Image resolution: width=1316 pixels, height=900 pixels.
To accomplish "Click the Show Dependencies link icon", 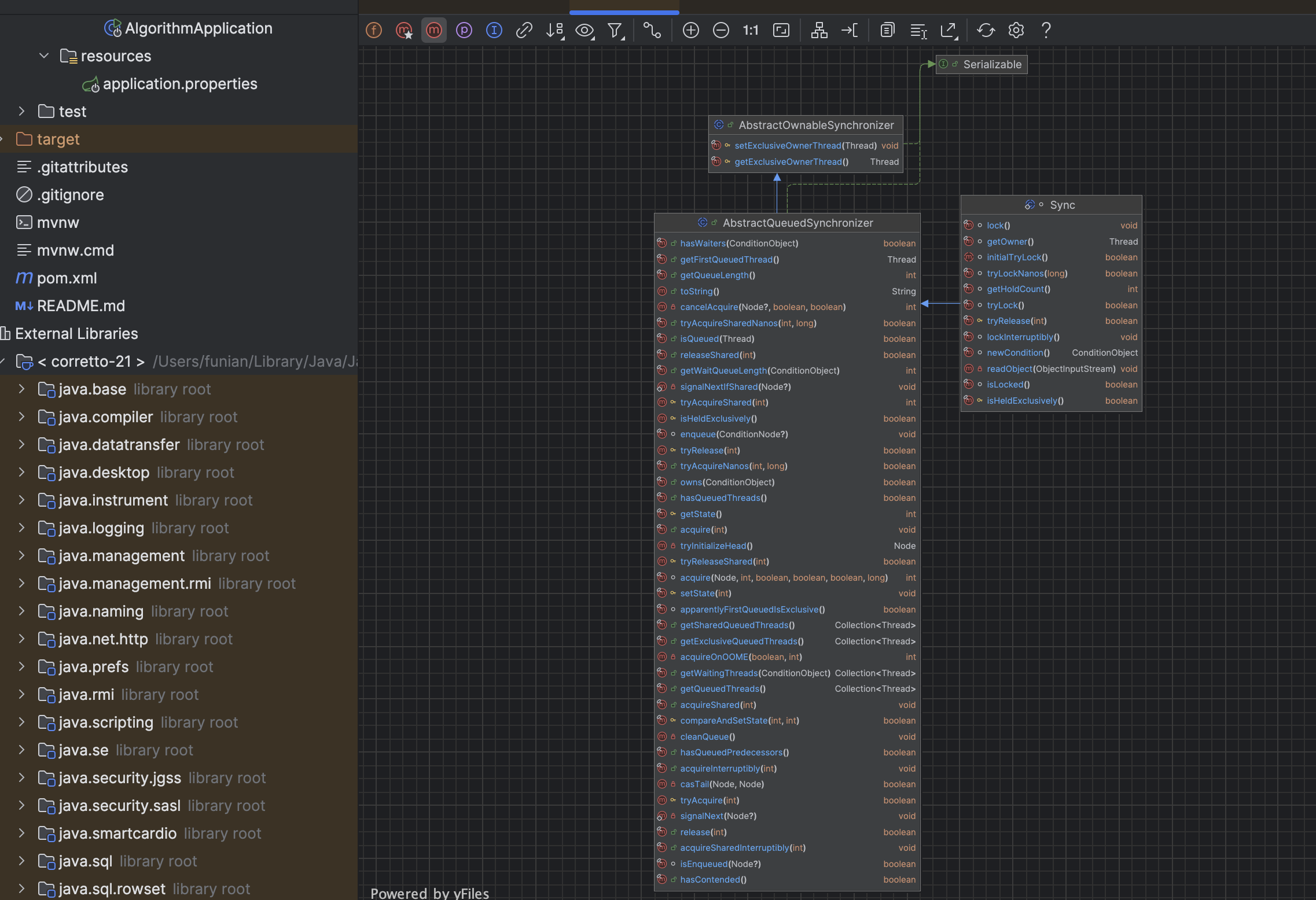I will [x=524, y=30].
